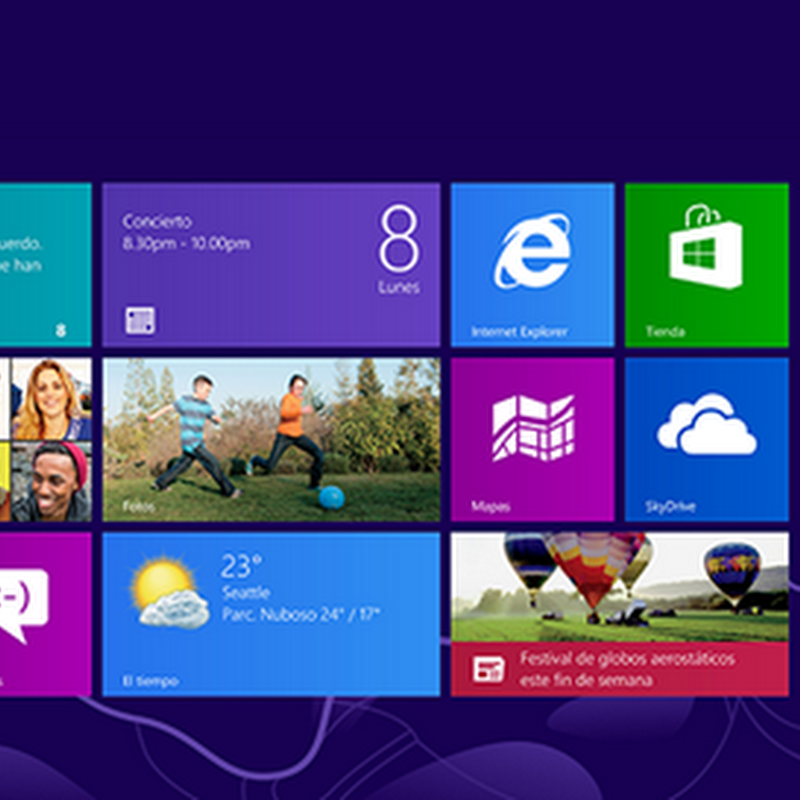
Task: Click the sun and cloud weather icon
Action: (169, 593)
